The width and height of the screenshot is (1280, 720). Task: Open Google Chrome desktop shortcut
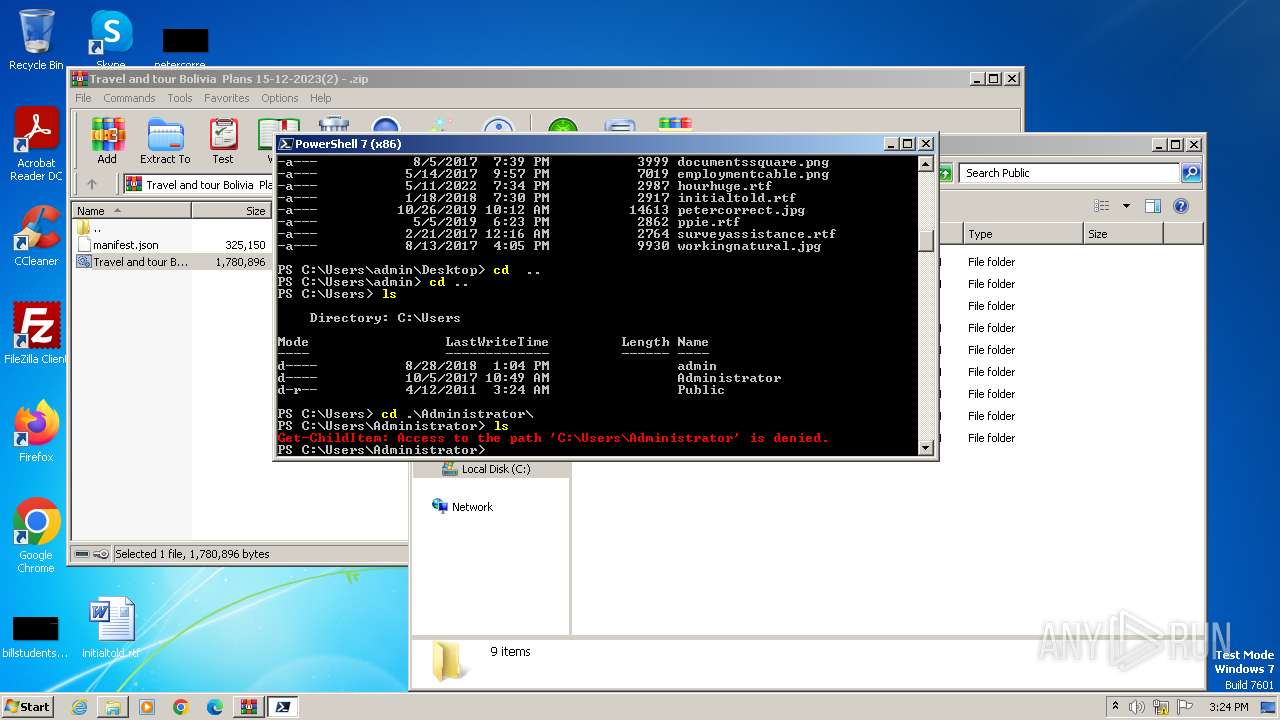(x=36, y=535)
